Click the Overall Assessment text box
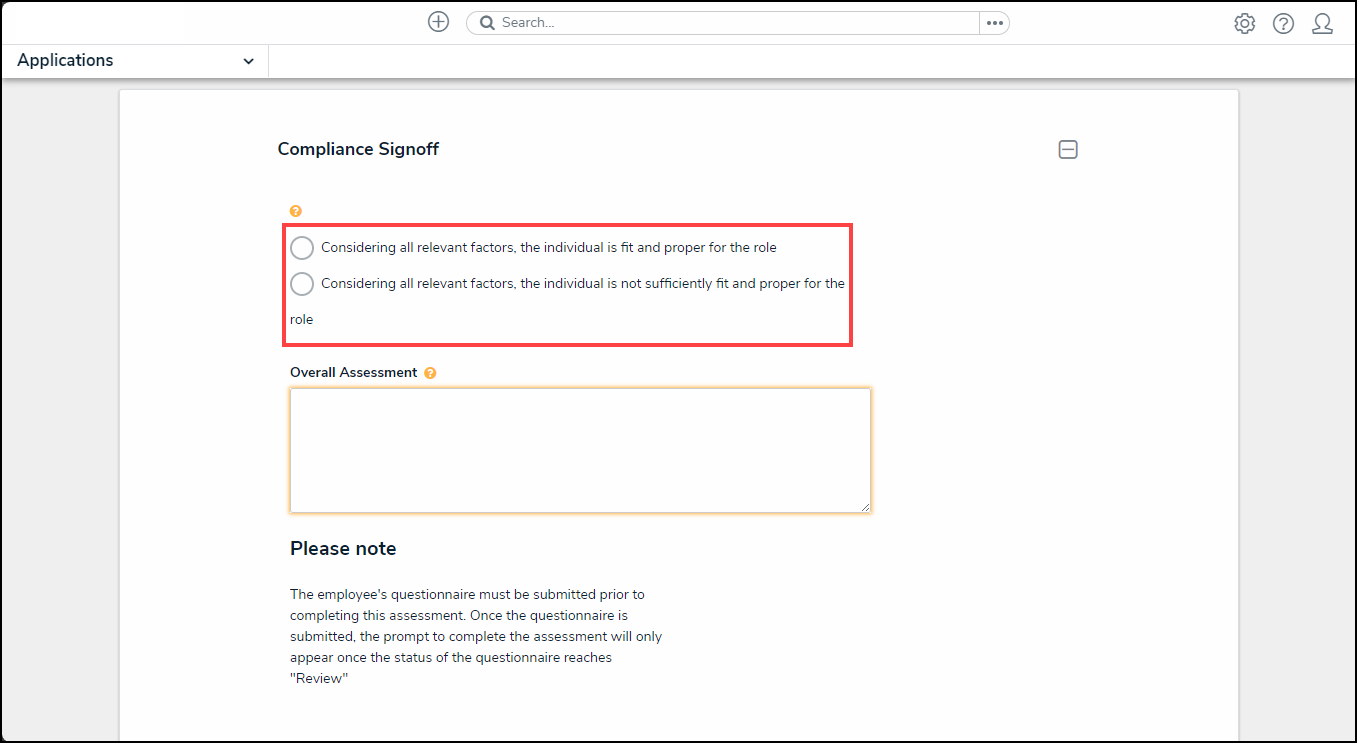 (x=580, y=450)
